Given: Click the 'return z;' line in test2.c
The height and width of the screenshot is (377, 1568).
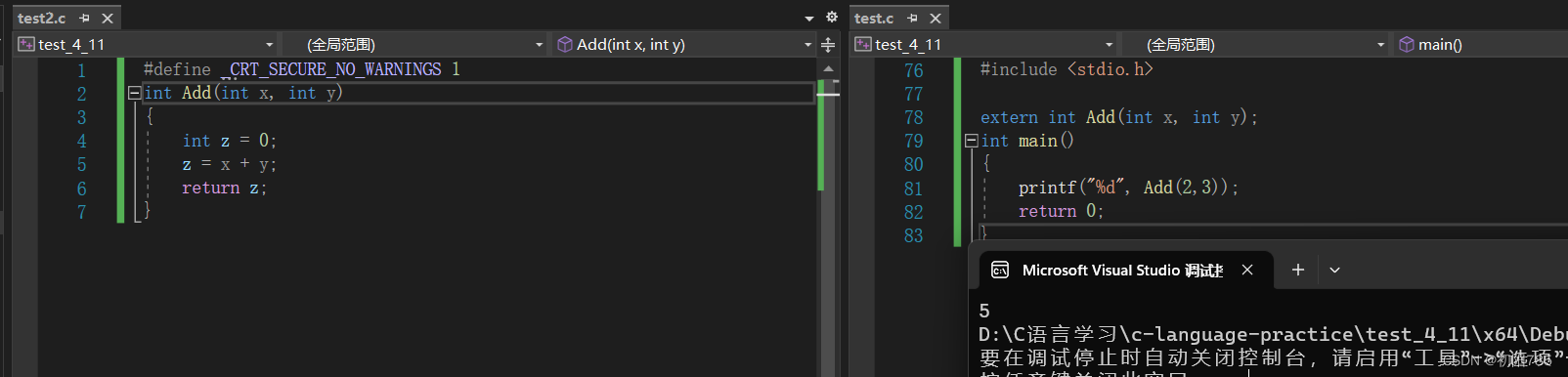Looking at the screenshot, I should [224, 188].
